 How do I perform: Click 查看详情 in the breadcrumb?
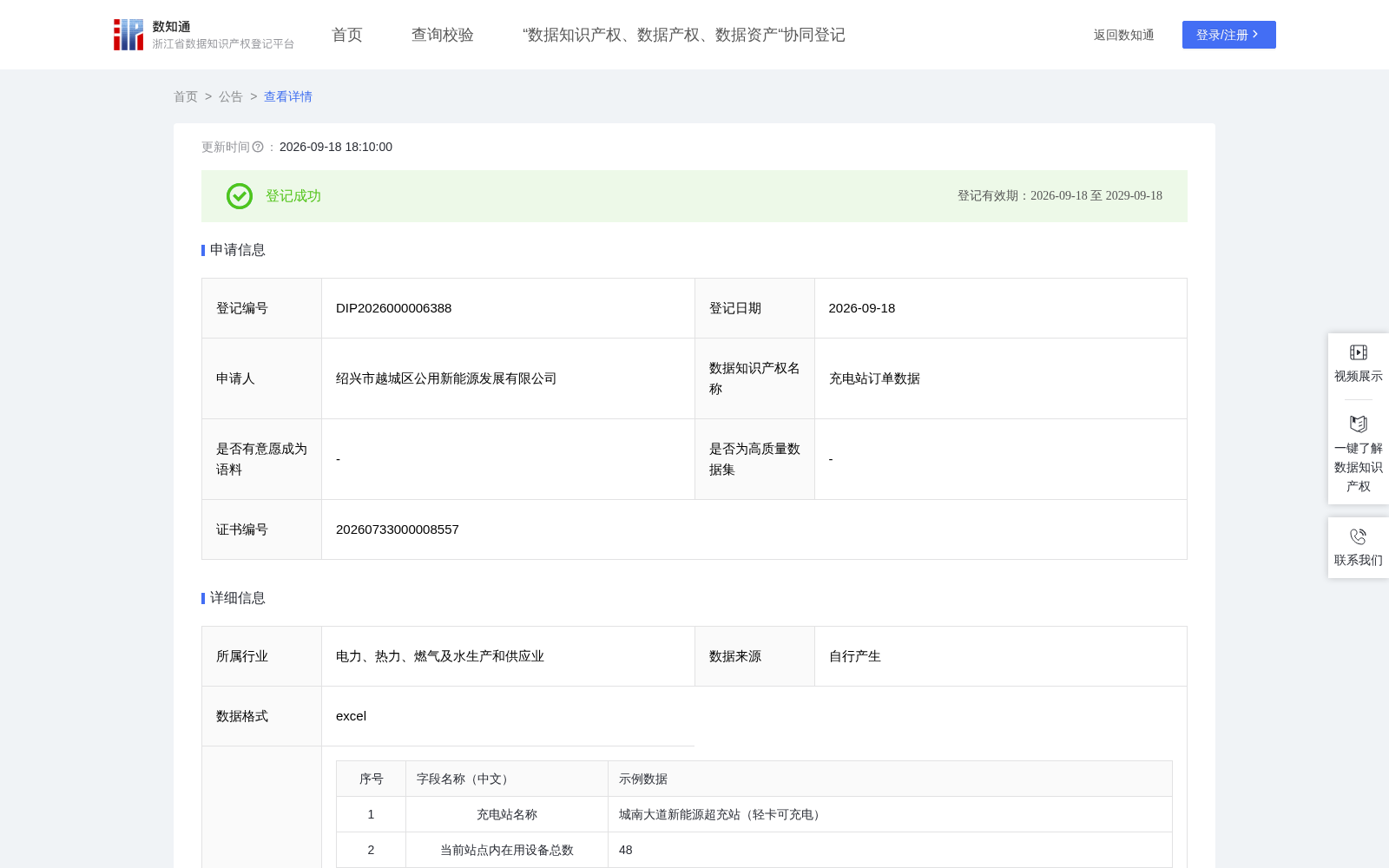coord(288,96)
